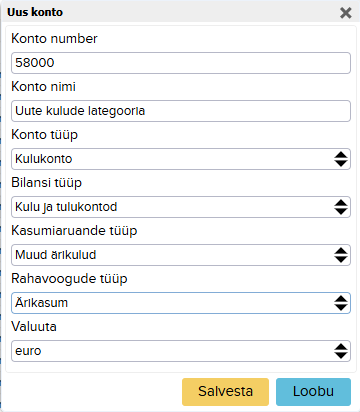Focus the account number field containing 58000
The width and height of the screenshot is (360, 412).
click(x=181, y=63)
